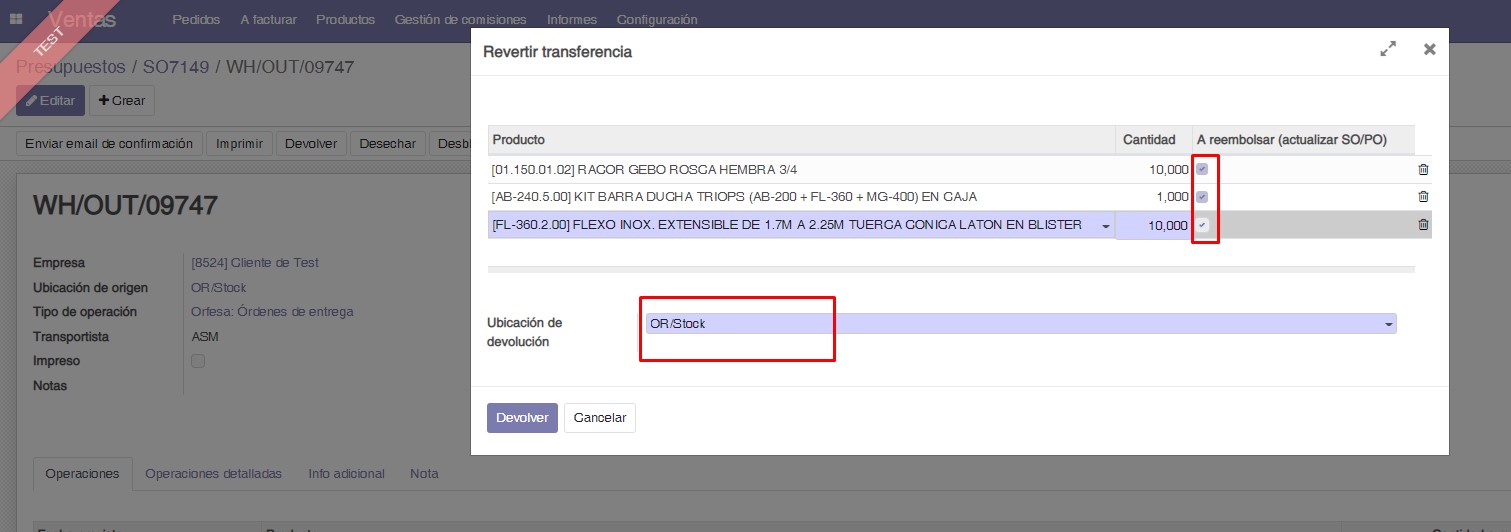Toggle refund checkbox for KIT BARRA DUCHA

coord(1202,197)
